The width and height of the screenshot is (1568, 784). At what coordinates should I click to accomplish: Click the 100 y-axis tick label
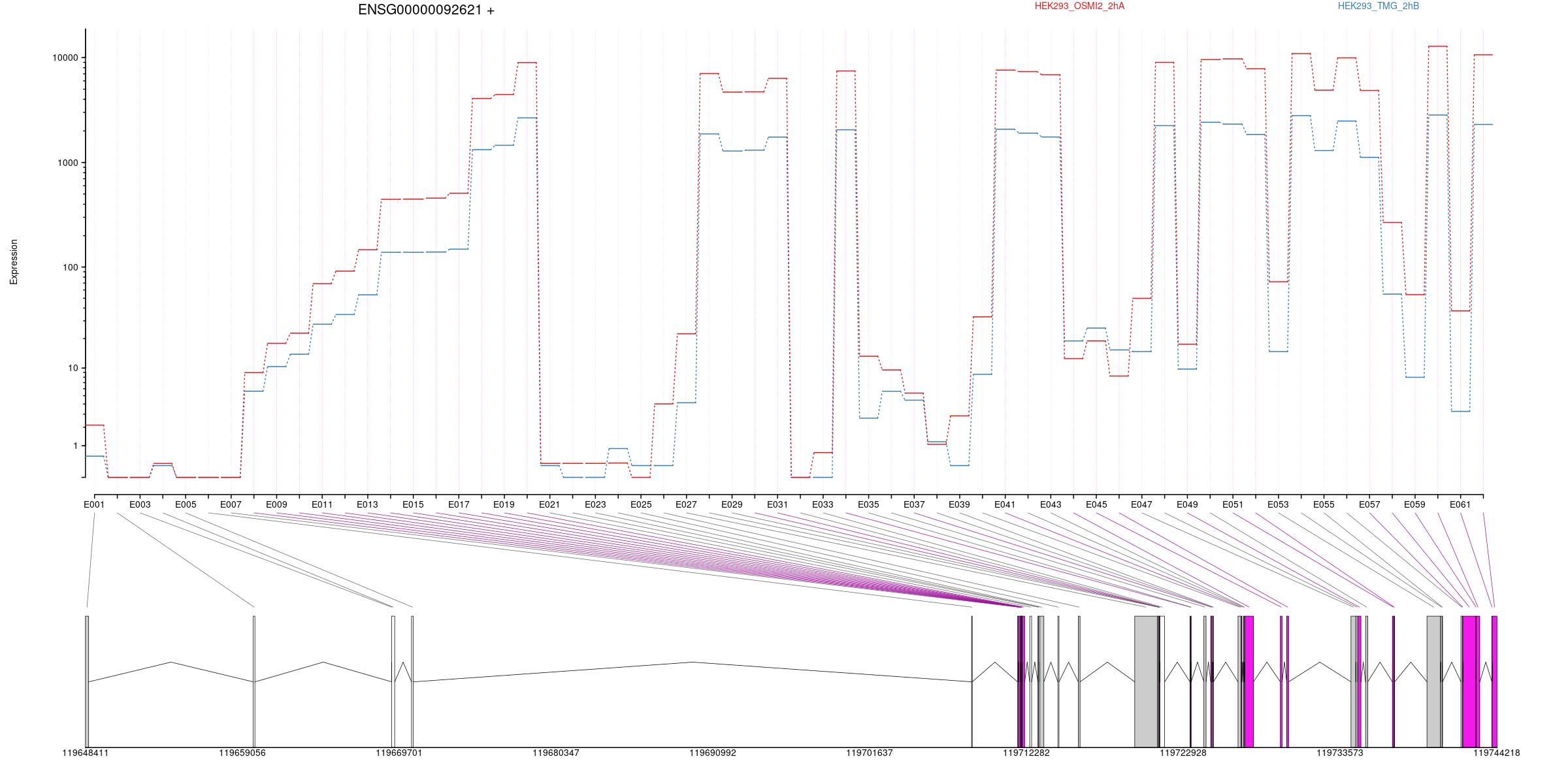69,267
